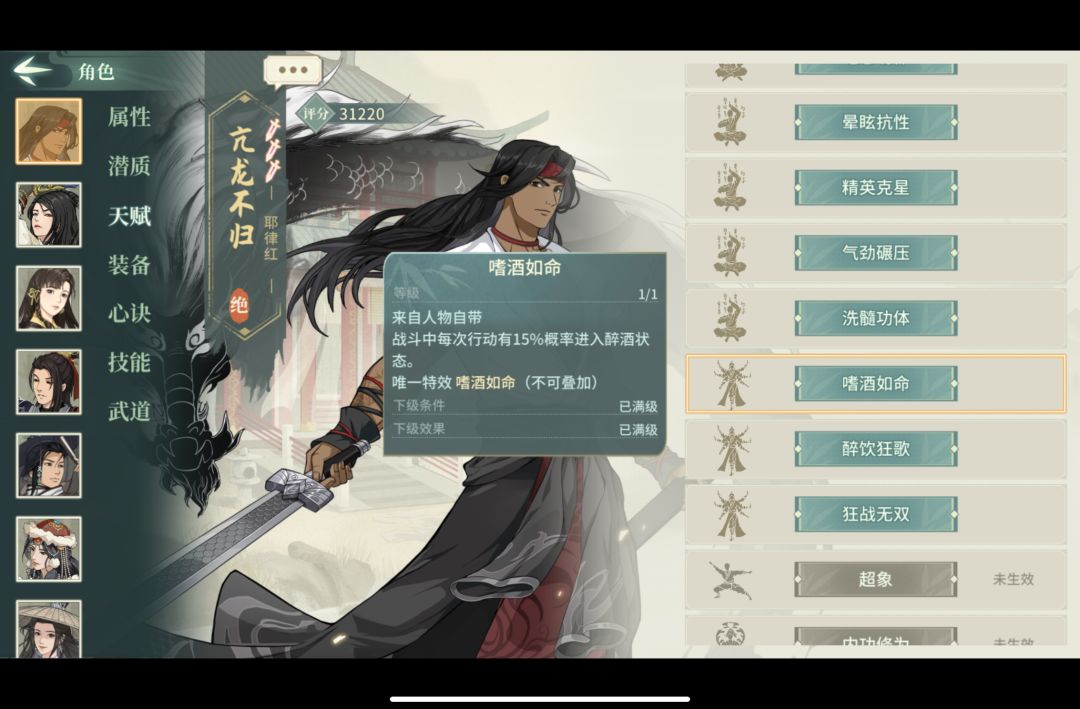Select the first character portrait with headband
The image size is (1080, 709).
click(49, 131)
